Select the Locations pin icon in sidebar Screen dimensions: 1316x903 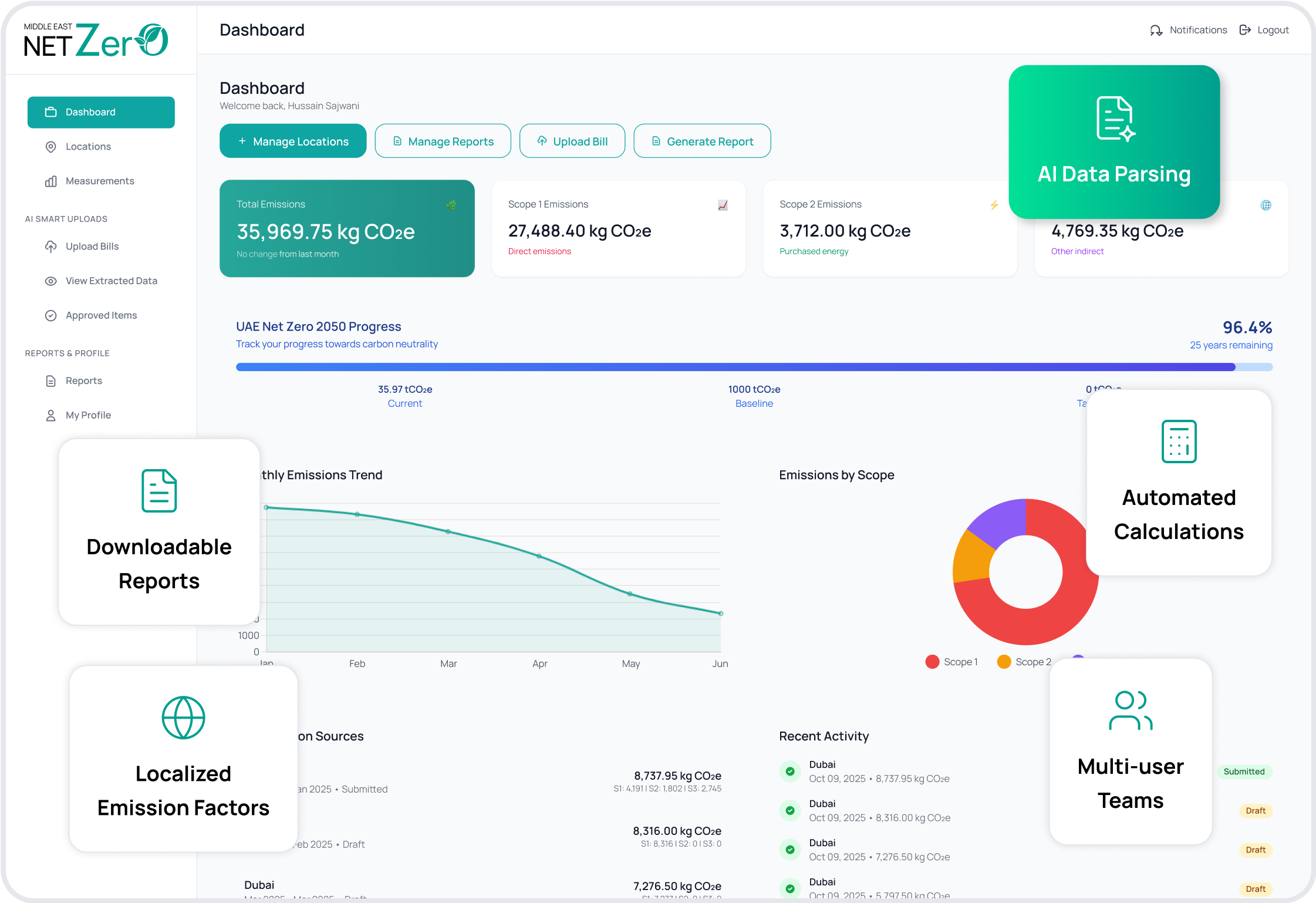[x=51, y=146]
